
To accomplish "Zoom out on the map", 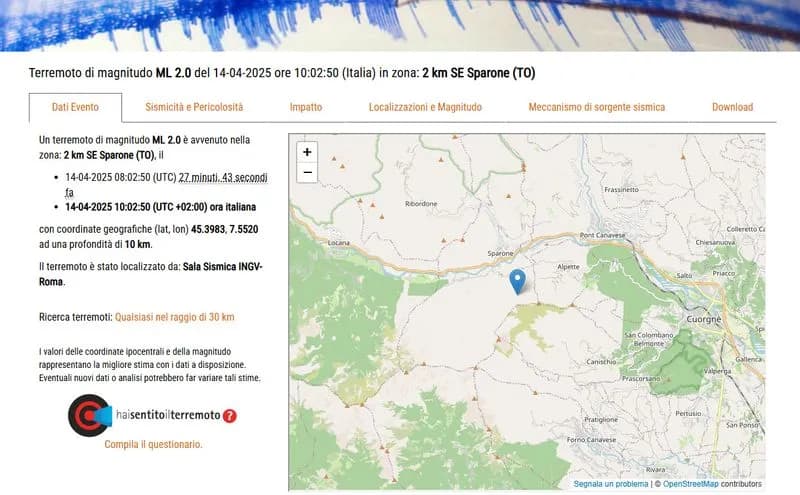I will coord(307,173).
